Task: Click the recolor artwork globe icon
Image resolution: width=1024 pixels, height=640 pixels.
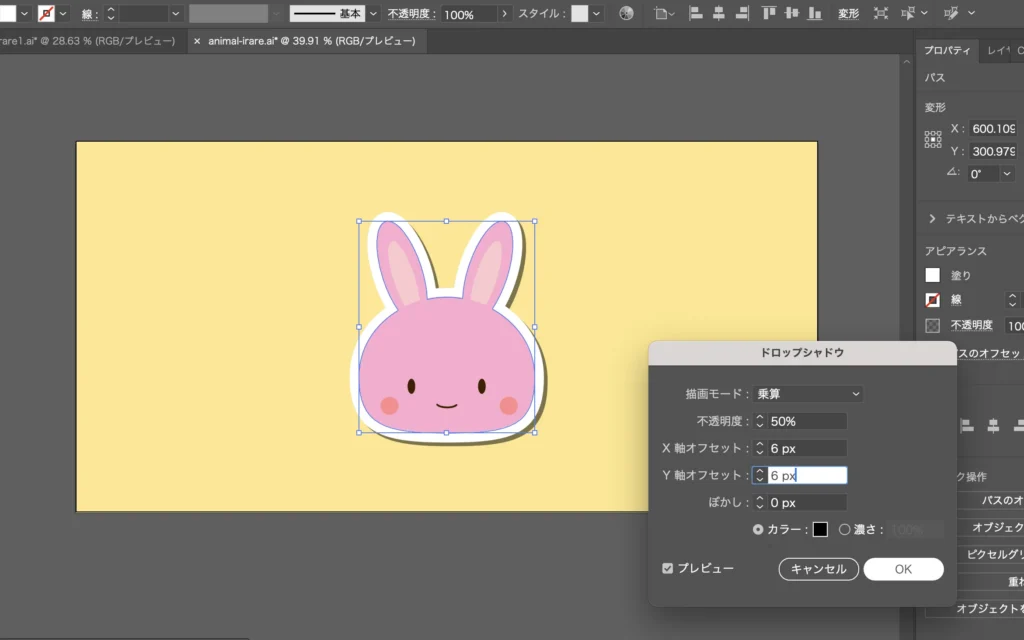Action: click(626, 14)
